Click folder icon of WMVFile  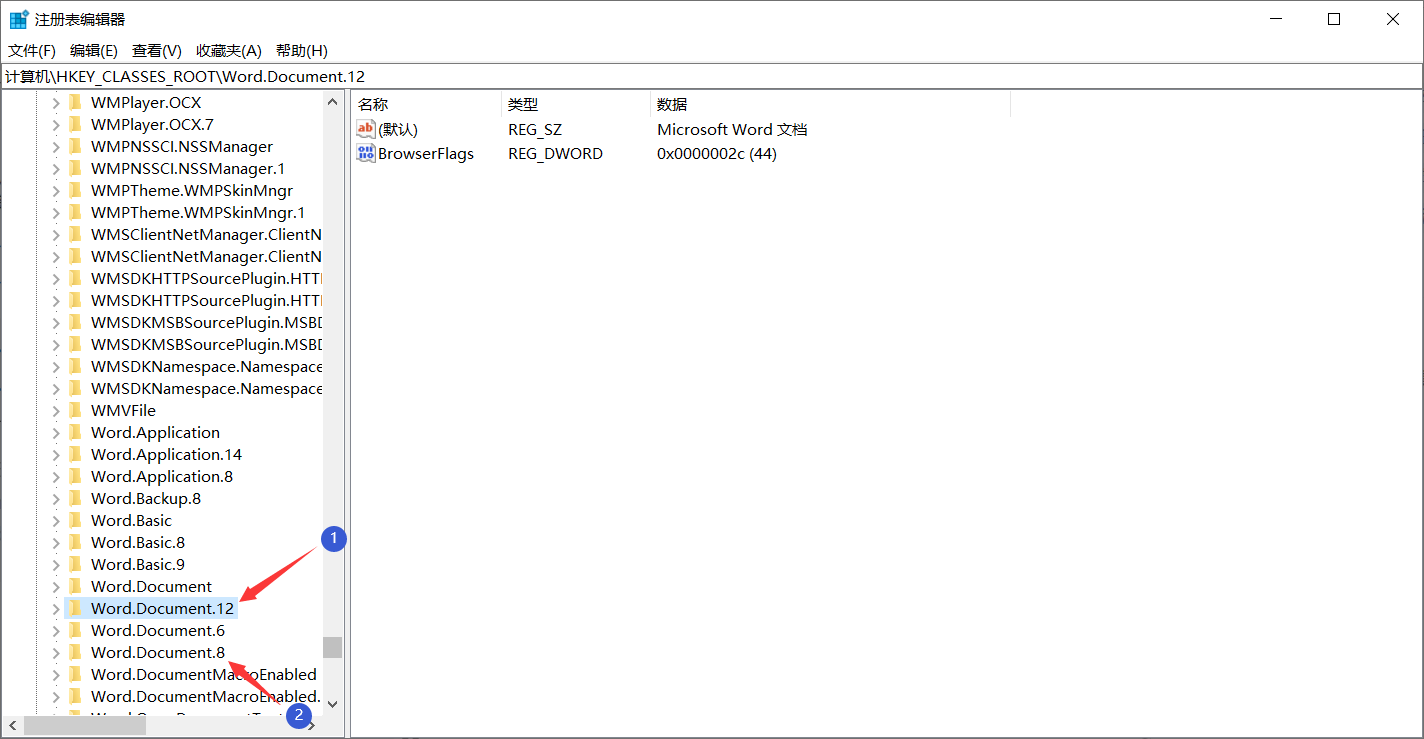76,410
